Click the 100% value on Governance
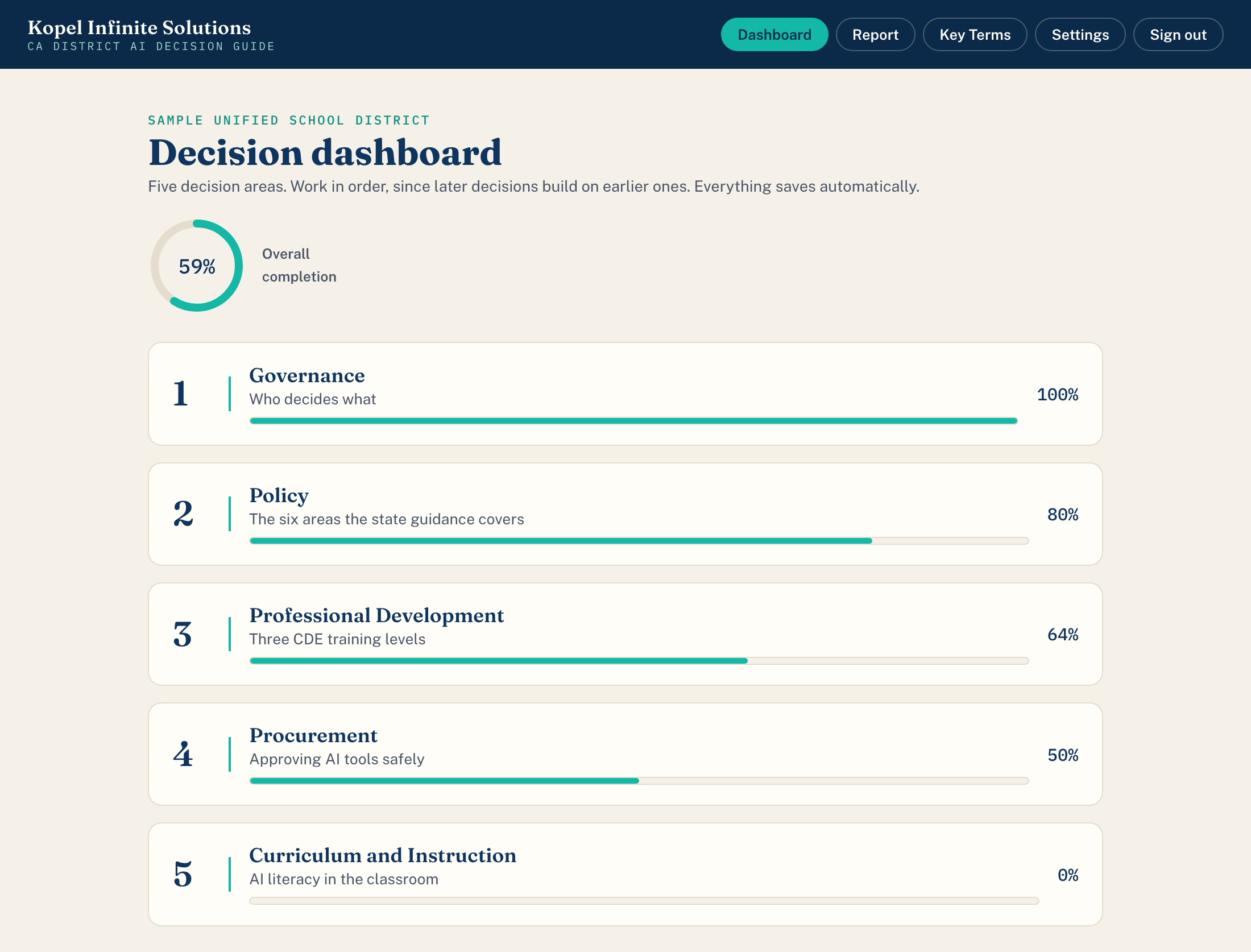 point(1057,395)
